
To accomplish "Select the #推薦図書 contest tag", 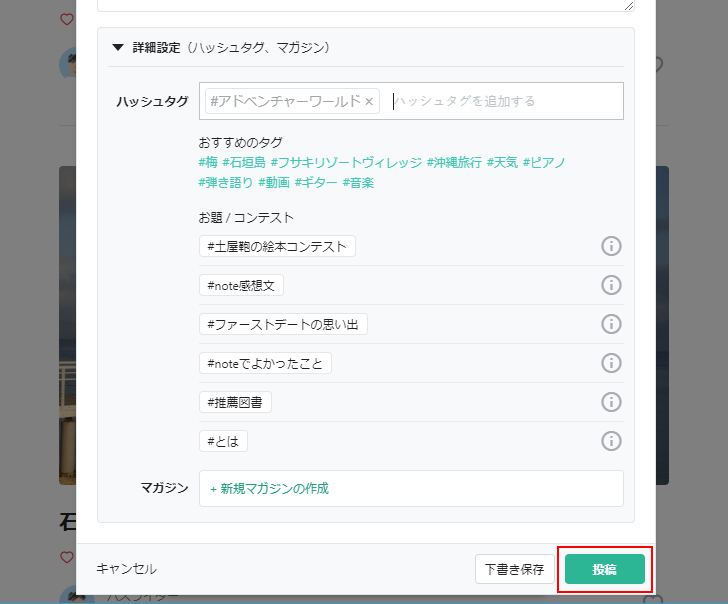I will [x=235, y=402].
